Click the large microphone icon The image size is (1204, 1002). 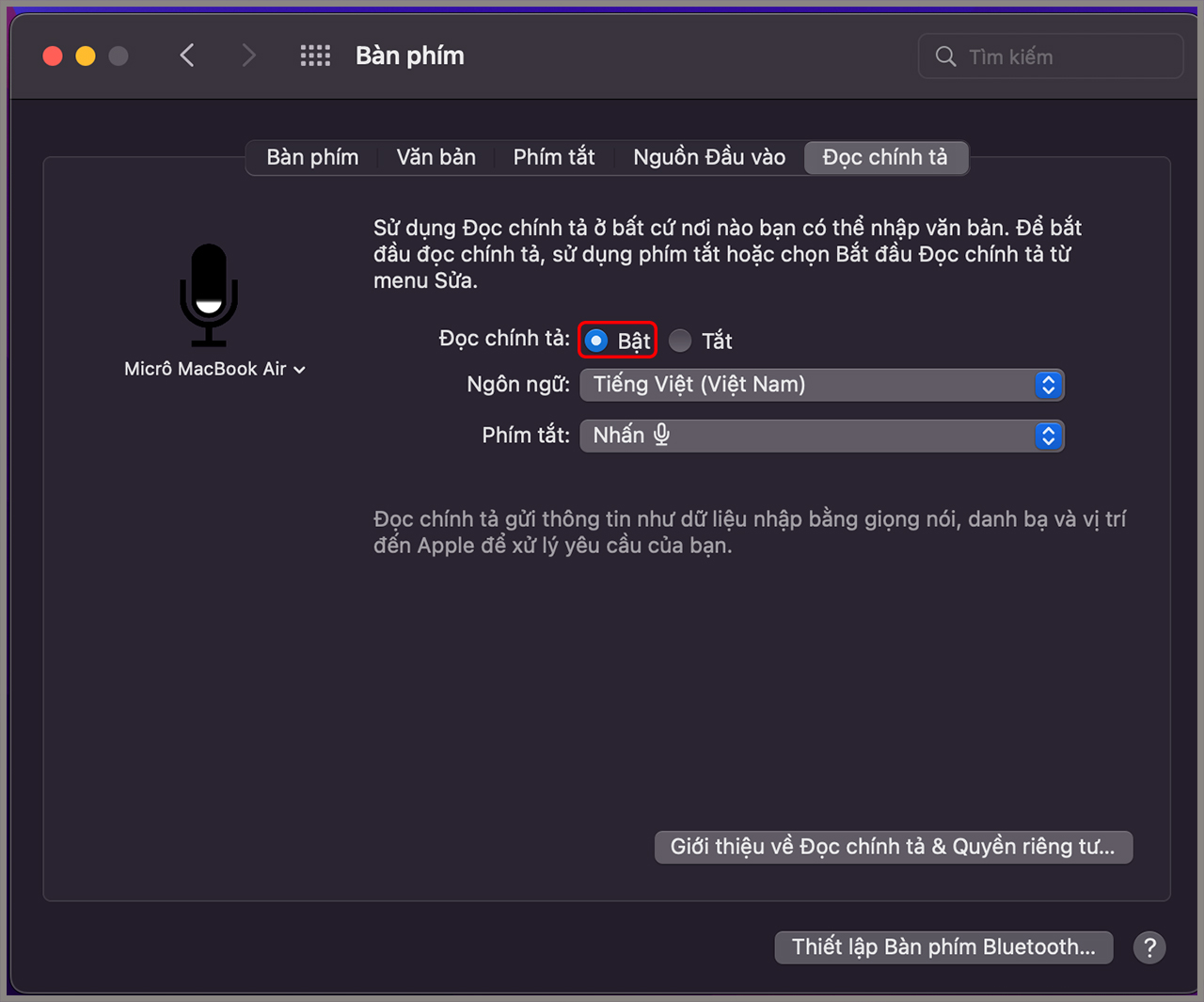tap(209, 295)
